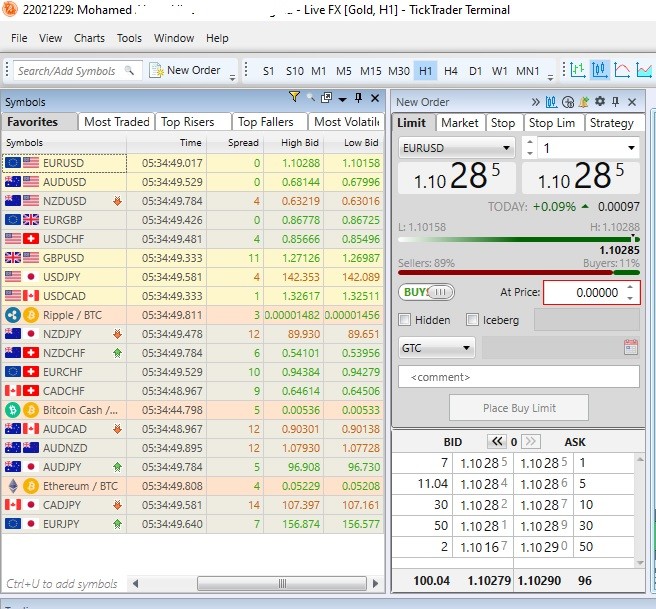Expand timeframe toolbar overflow arrow
The height and width of the screenshot is (609, 656).
tap(551, 77)
